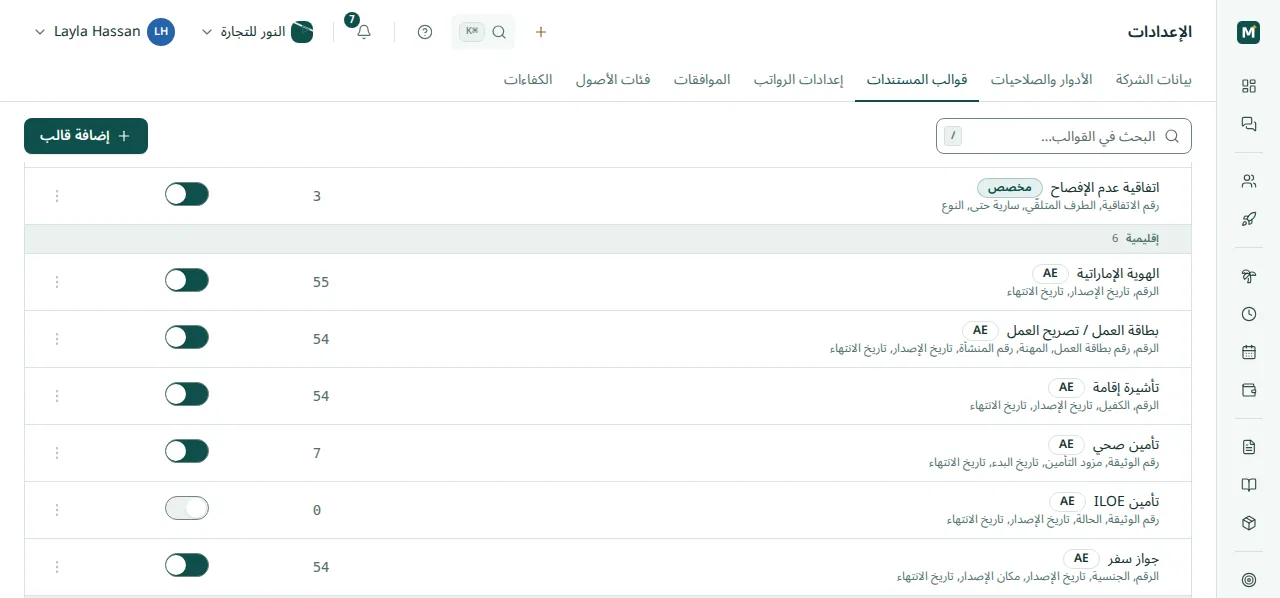Open global search magnifier button
Viewport: 1280px width, 598px height.
(x=484, y=32)
